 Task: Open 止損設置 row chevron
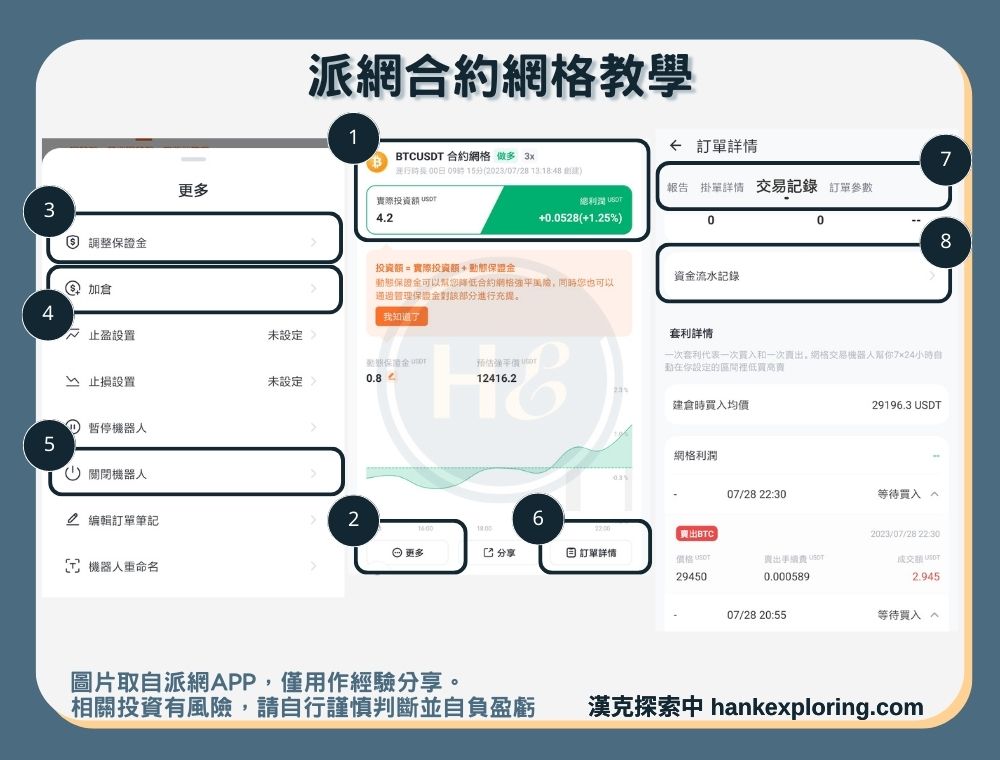tap(313, 381)
